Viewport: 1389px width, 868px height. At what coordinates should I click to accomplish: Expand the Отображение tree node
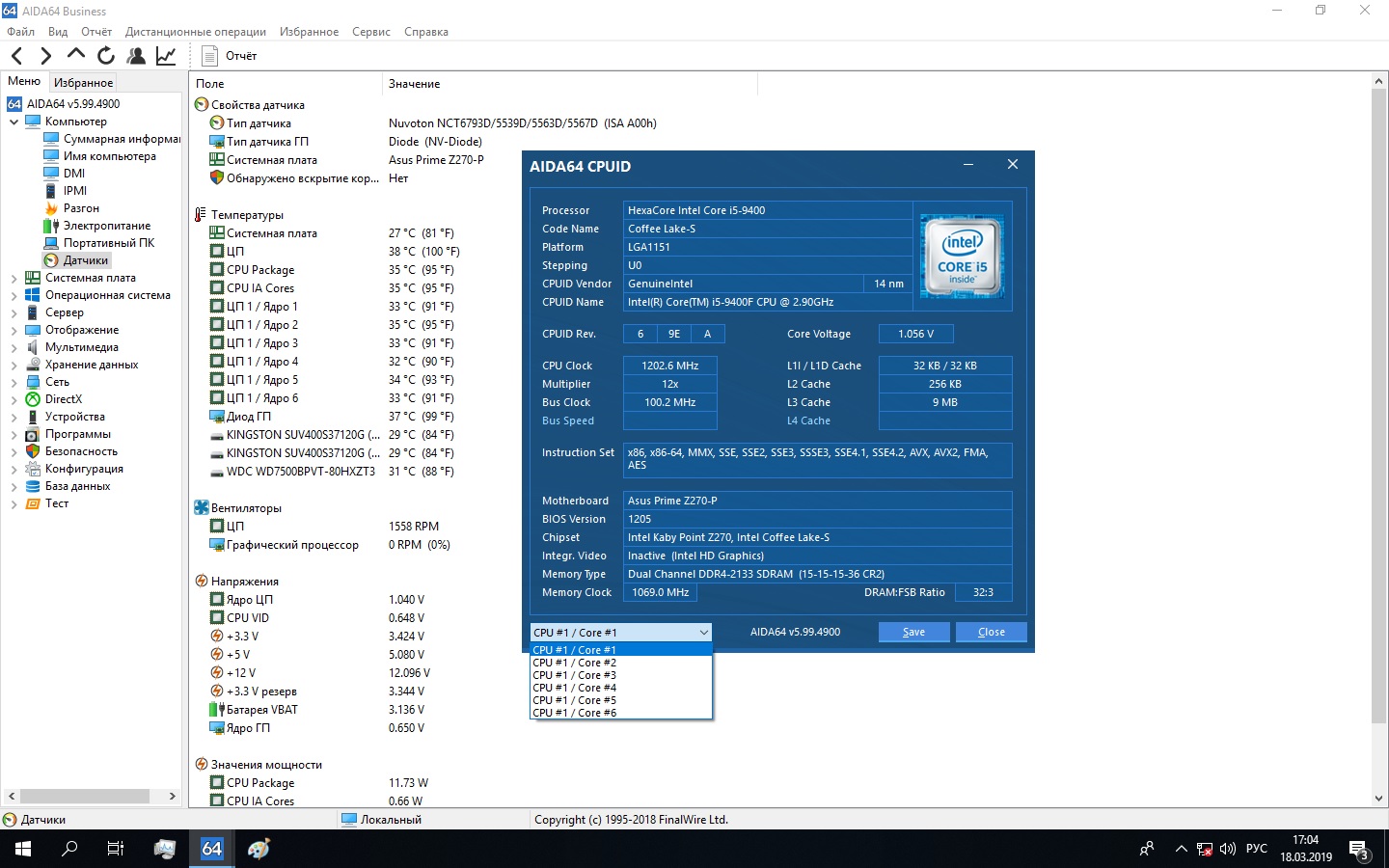tap(14, 330)
